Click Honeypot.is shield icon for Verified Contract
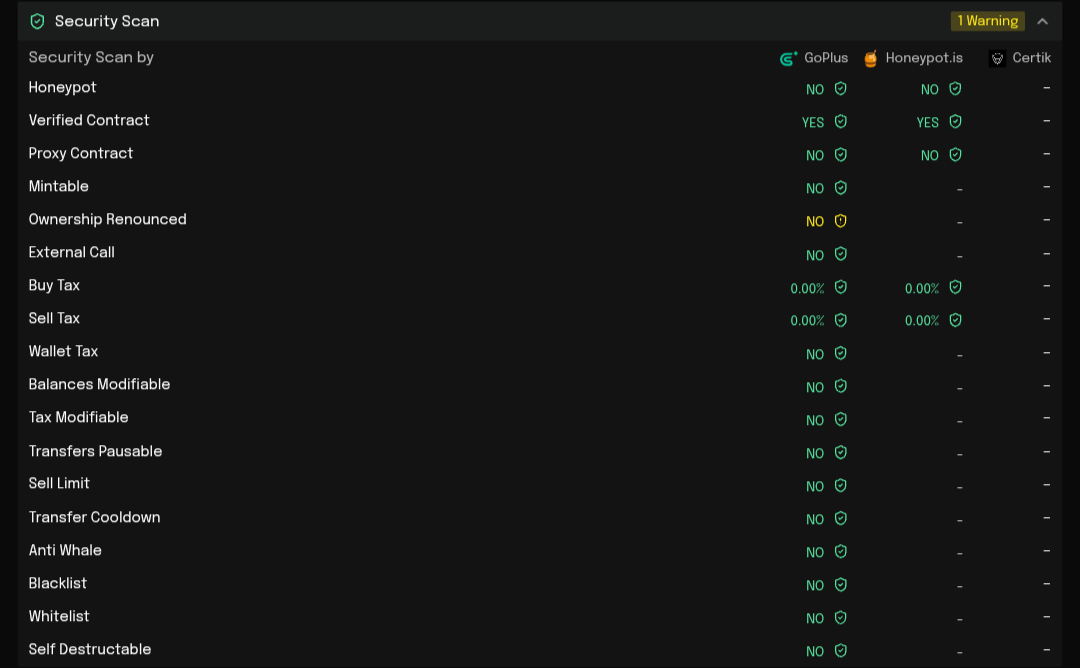Screen dimensions: 1080x668 pyautogui.click(x=955, y=122)
